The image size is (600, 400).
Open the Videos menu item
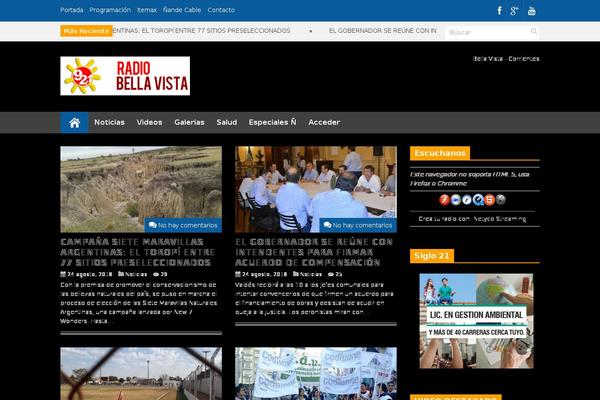pyautogui.click(x=149, y=122)
